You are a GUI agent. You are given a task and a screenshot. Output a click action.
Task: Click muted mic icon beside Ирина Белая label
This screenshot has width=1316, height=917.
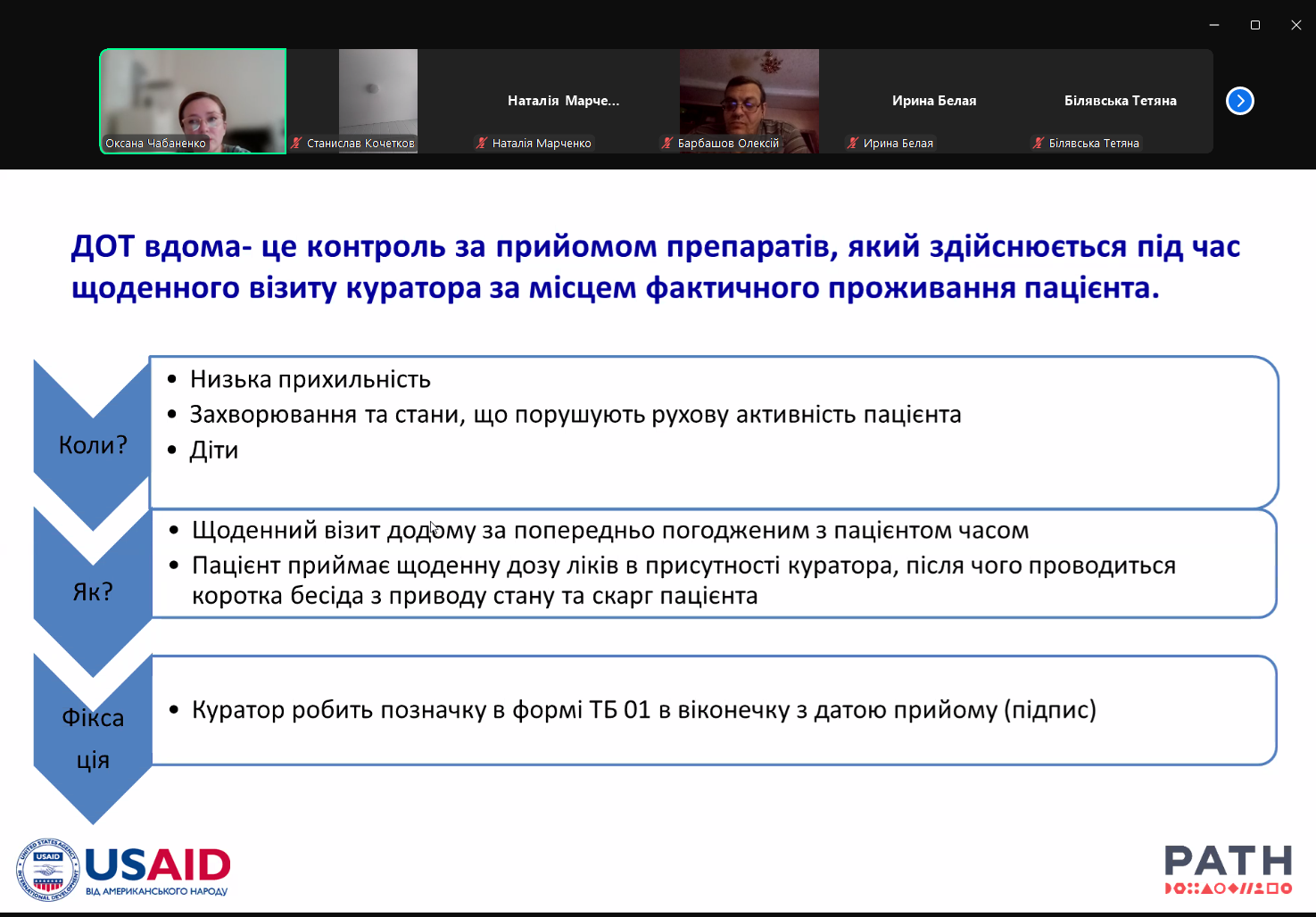[x=853, y=143]
